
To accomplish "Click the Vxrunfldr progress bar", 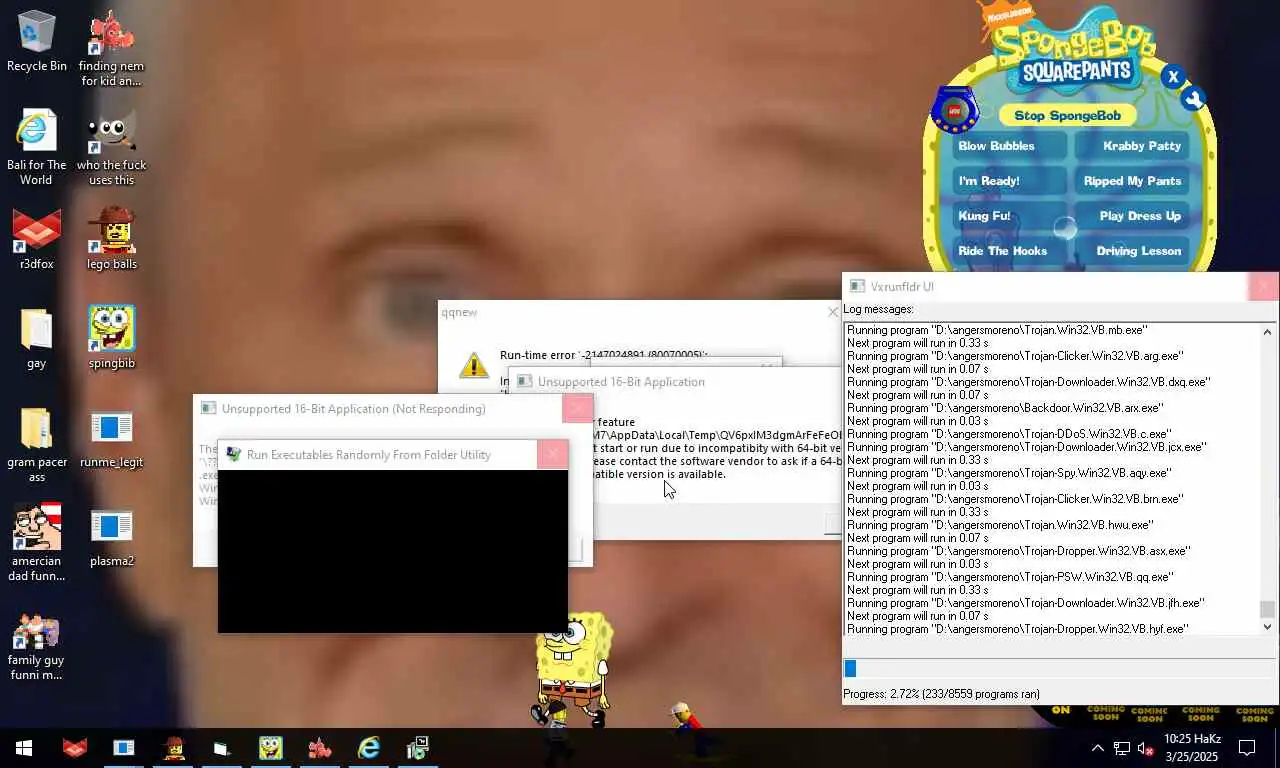I will pos(1059,669).
